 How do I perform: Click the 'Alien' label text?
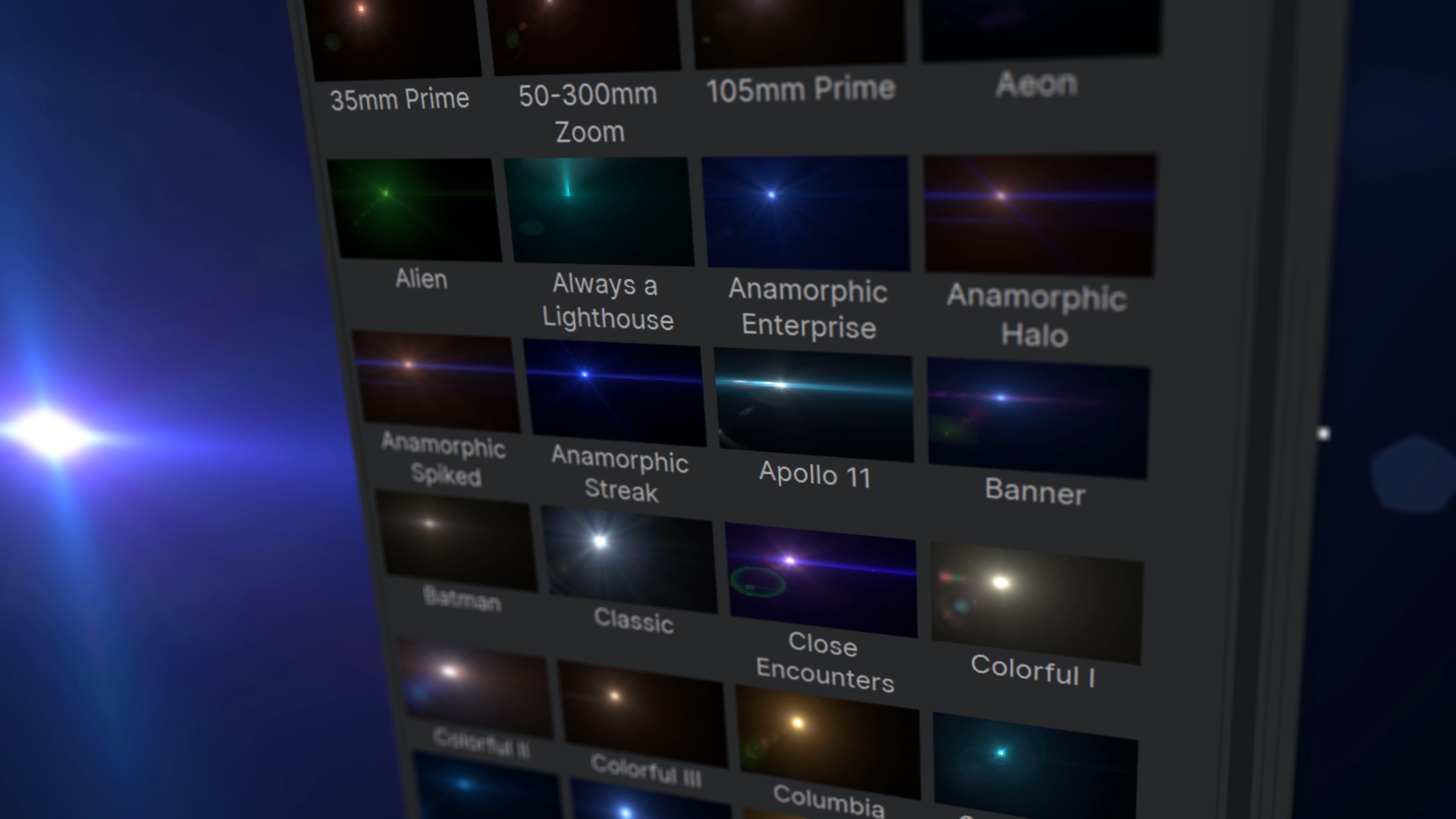(x=422, y=279)
